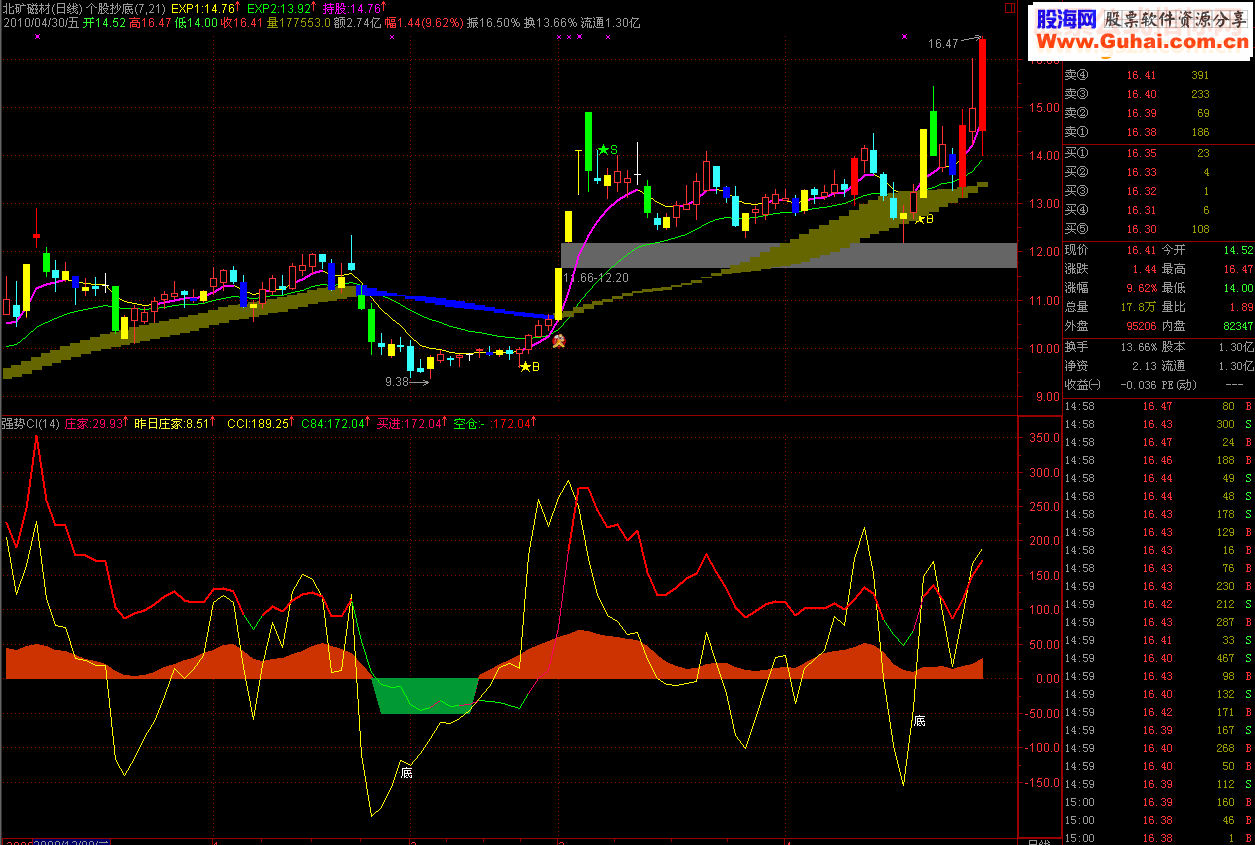Click the 350.0 label on the CCI axis
The height and width of the screenshot is (845, 1255).
(x=1043, y=438)
